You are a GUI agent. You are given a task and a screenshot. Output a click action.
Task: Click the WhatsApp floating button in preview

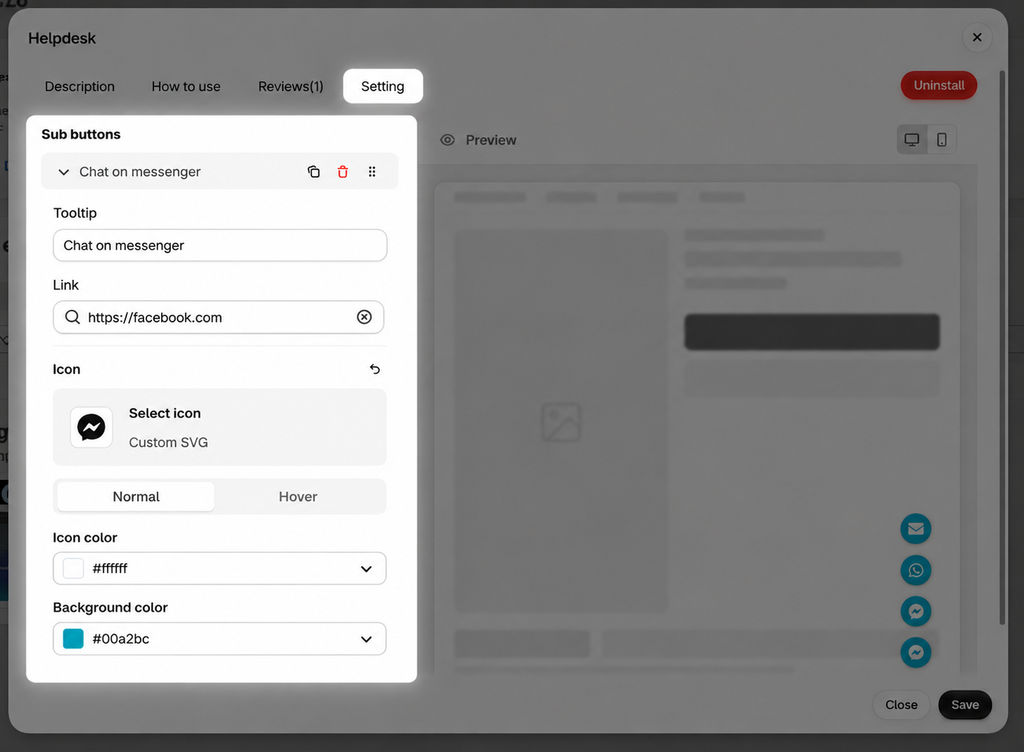coord(916,570)
